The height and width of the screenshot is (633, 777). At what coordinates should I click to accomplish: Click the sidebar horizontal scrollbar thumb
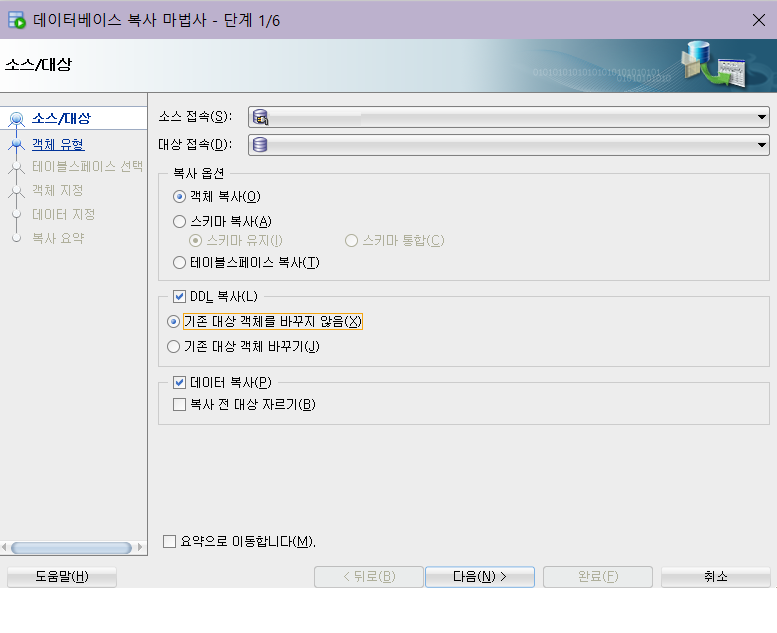pyautogui.click(x=71, y=548)
